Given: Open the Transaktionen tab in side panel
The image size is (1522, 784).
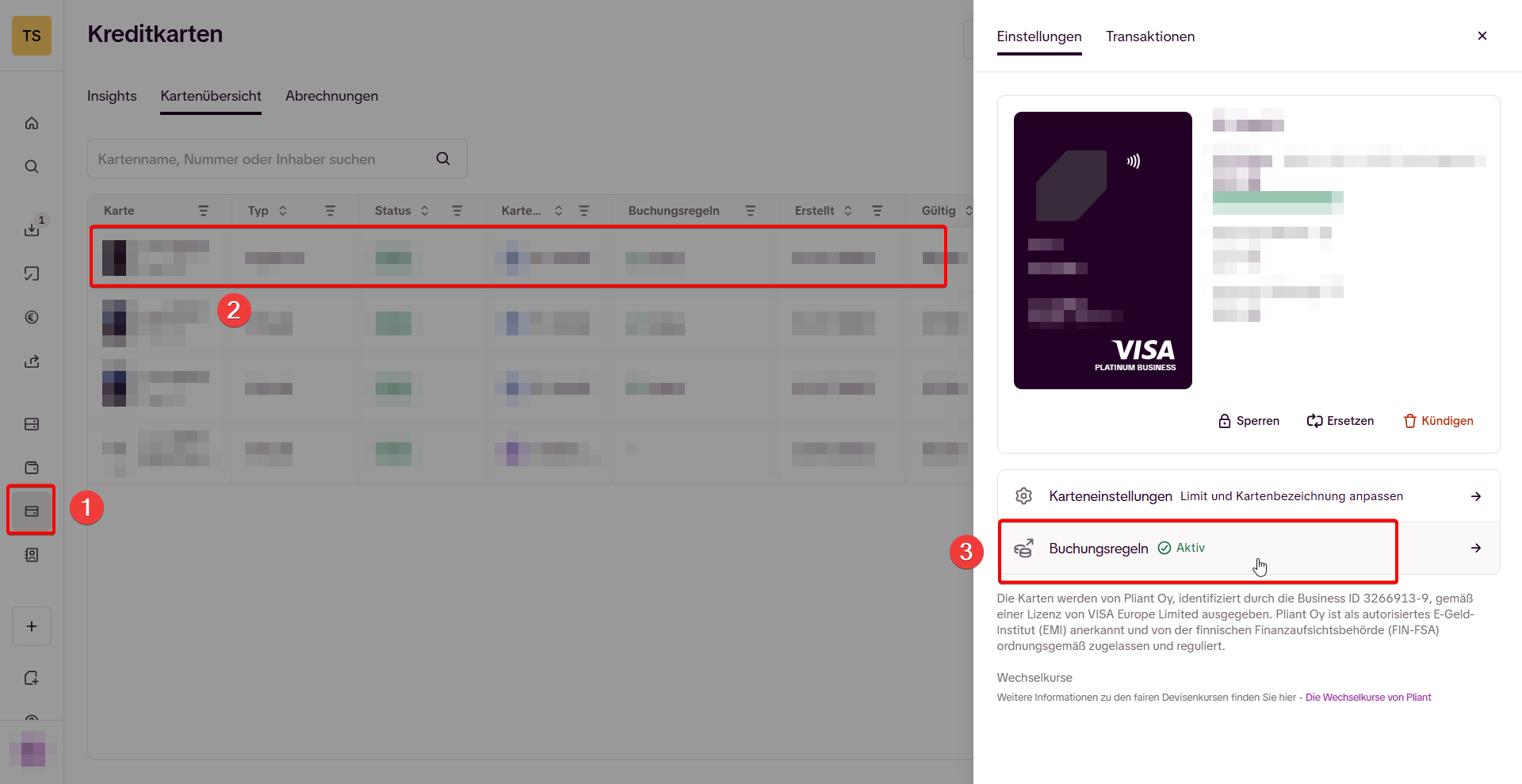Looking at the screenshot, I should tap(1150, 36).
